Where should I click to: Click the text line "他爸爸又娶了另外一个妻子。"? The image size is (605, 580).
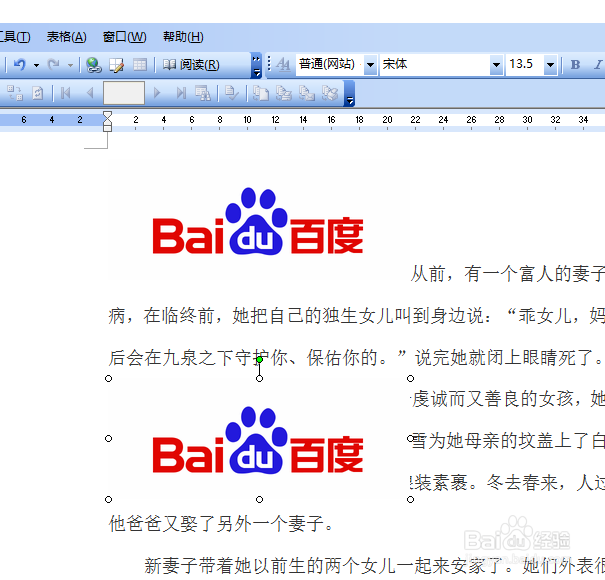[221, 524]
